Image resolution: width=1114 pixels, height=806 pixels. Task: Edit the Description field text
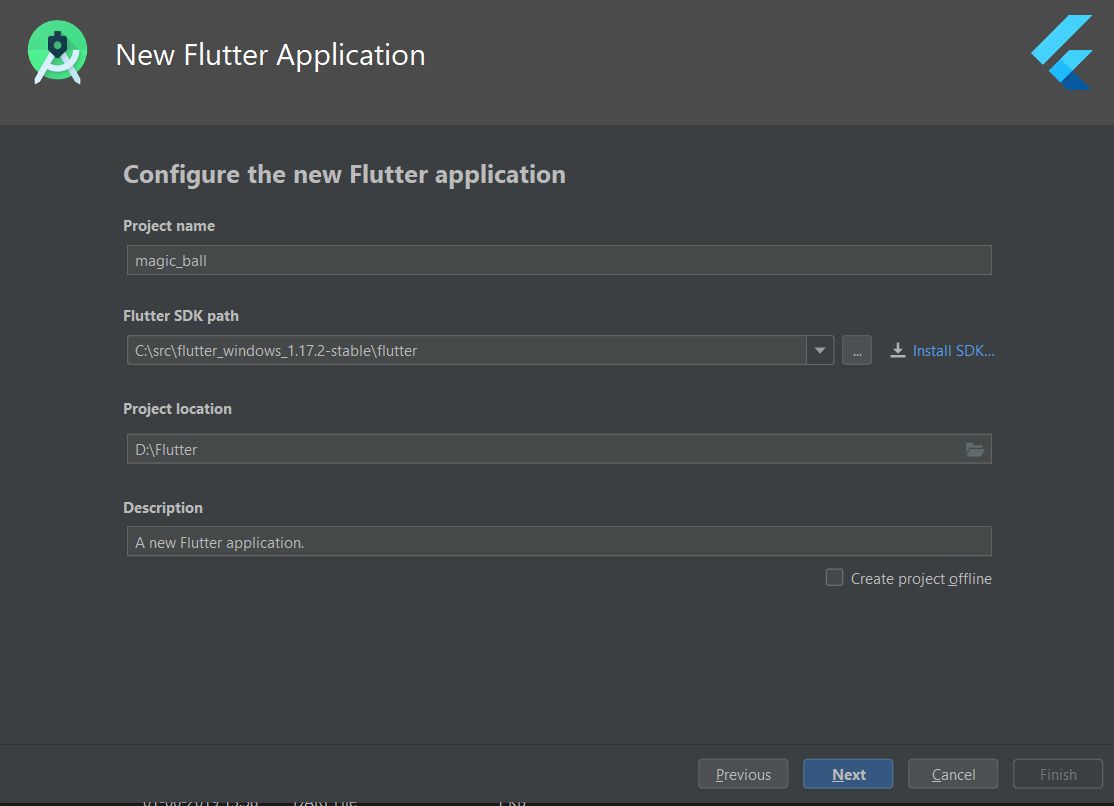pyautogui.click(x=559, y=542)
